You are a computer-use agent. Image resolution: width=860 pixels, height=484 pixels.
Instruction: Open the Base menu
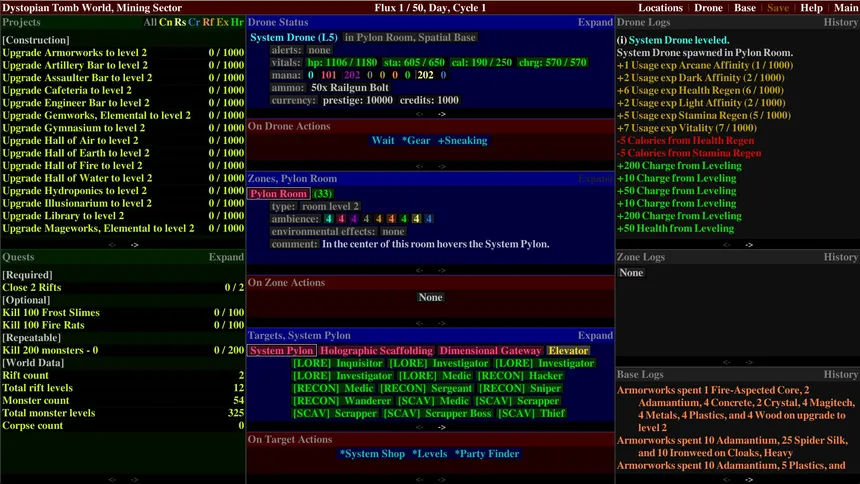coord(745,8)
